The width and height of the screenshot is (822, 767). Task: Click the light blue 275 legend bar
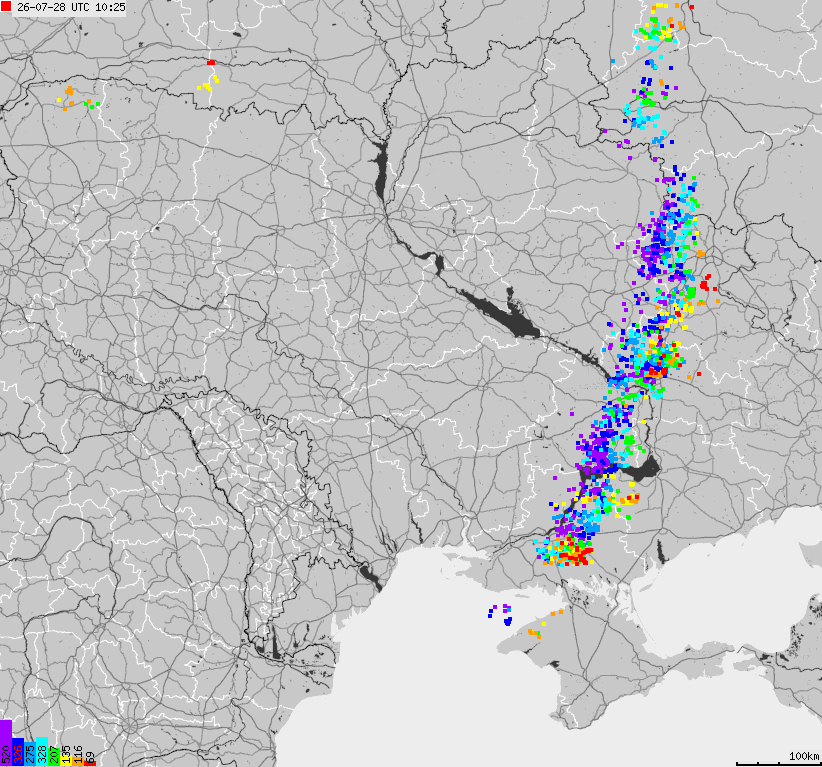coord(30,754)
